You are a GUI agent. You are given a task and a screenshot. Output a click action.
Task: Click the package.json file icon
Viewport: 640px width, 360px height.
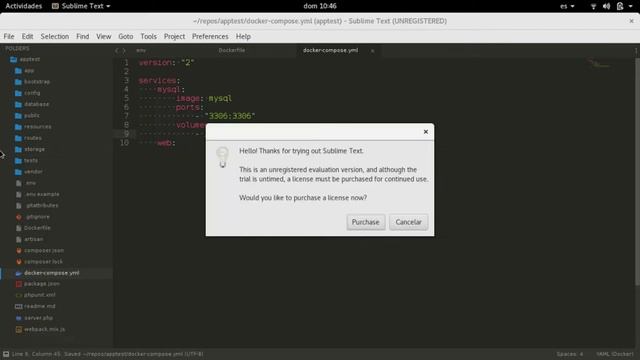point(19,284)
